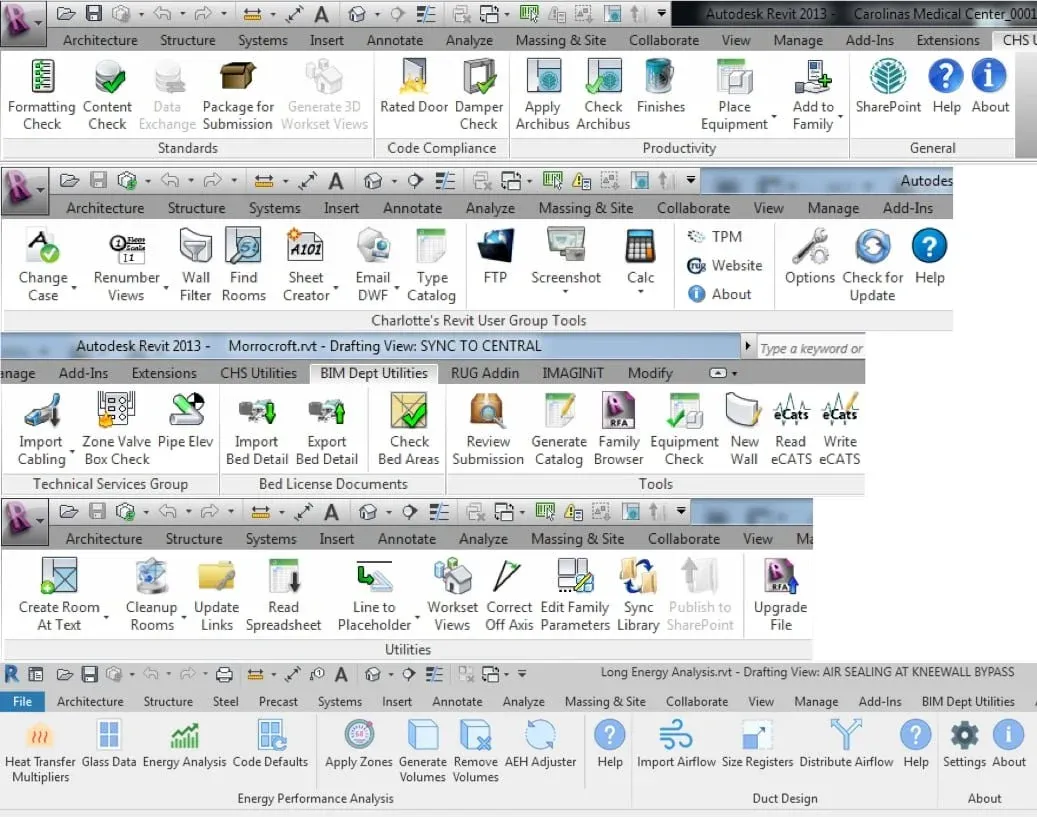The width and height of the screenshot is (1037, 817).
Task: Click the AEH Adjuster button
Action: [x=540, y=745]
